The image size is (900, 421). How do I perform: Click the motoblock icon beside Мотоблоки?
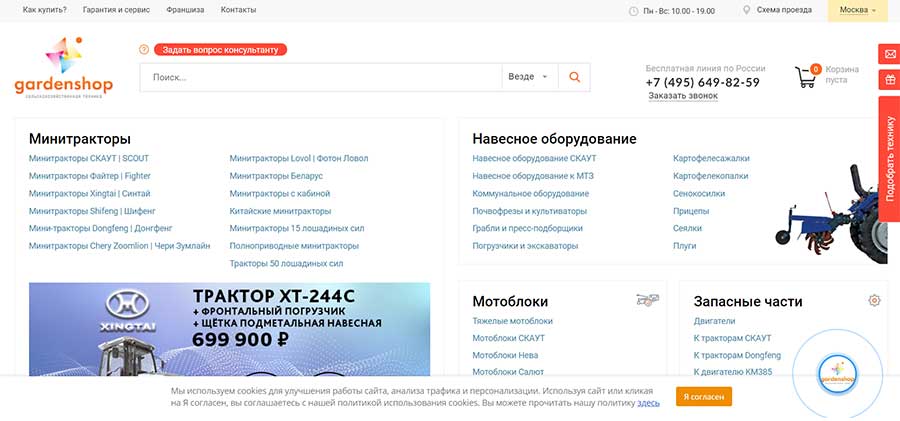(x=647, y=299)
